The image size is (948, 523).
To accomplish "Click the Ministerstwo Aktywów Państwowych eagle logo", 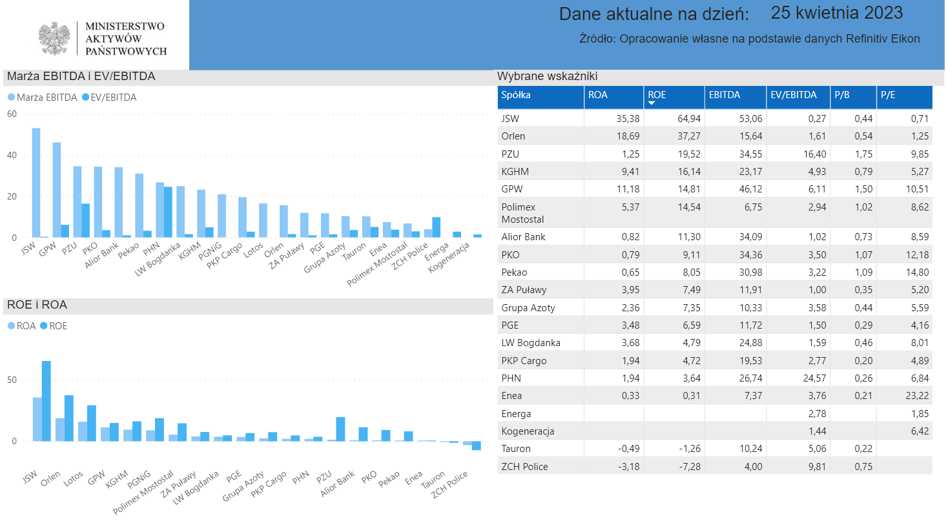I will tap(54, 38).
